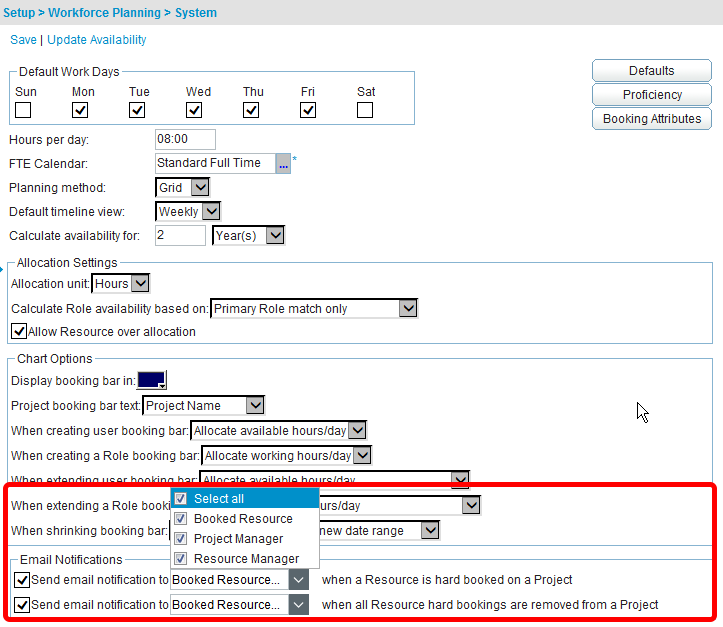Viewport: 723px width, 627px height.
Task: Open When creating user booking bar dropdown
Action: (x=279, y=430)
